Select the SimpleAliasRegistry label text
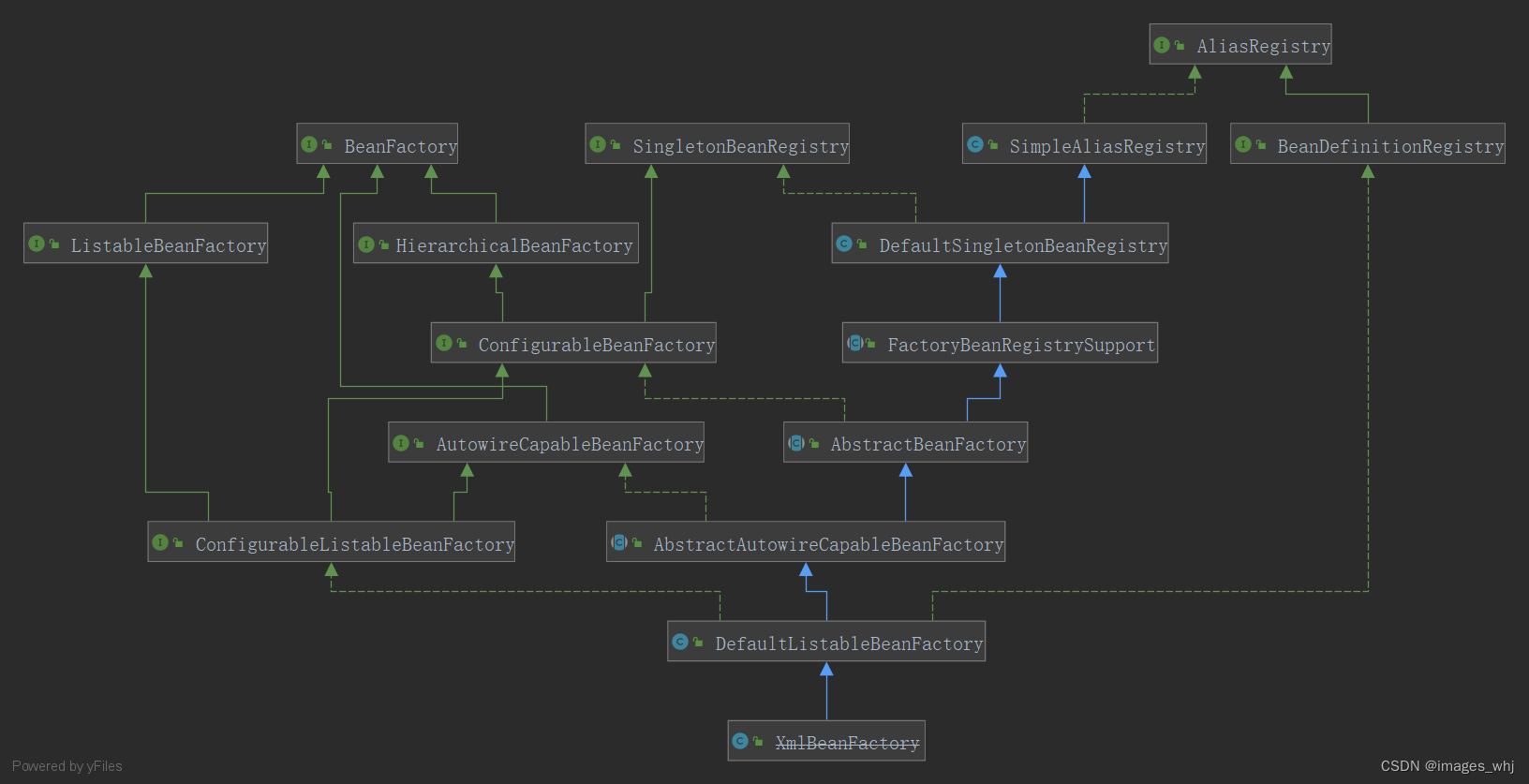This screenshot has width=1529, height=784. click(x=1106, y=146)
